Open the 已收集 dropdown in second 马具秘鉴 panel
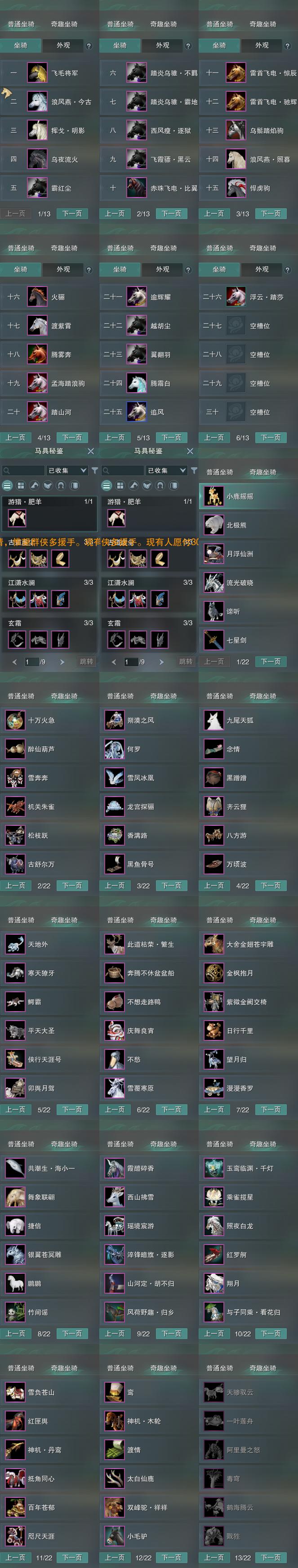 pyautogui.click(x=167, y=470)
